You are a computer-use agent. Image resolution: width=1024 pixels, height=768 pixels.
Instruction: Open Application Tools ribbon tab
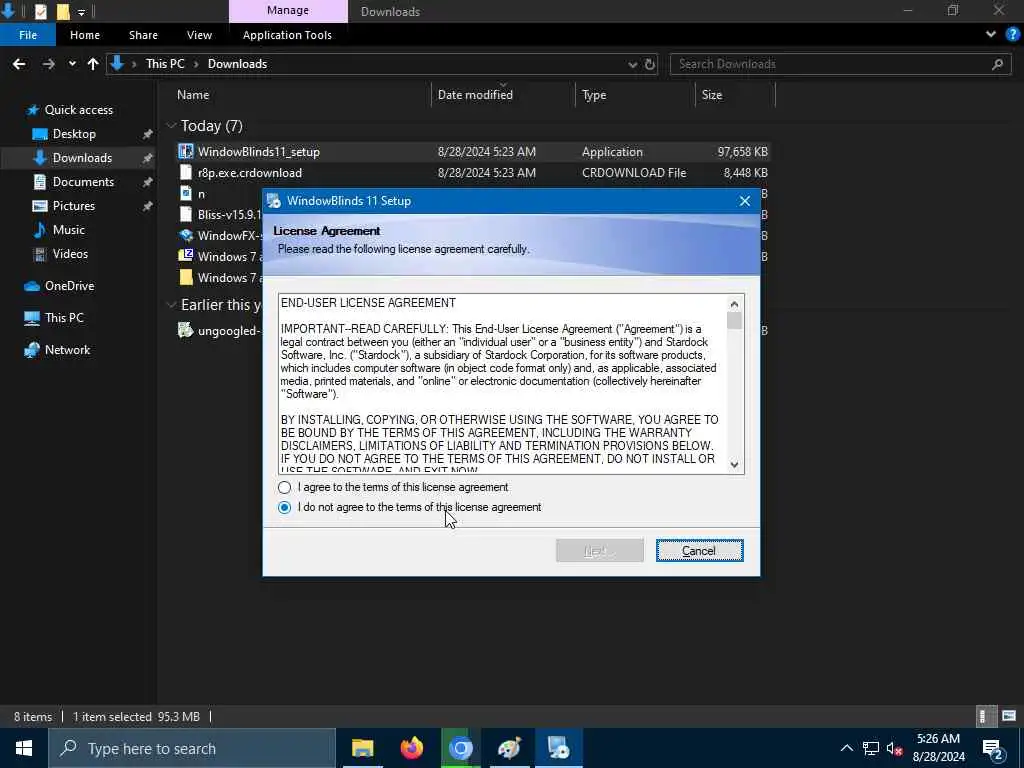[287, 35]
